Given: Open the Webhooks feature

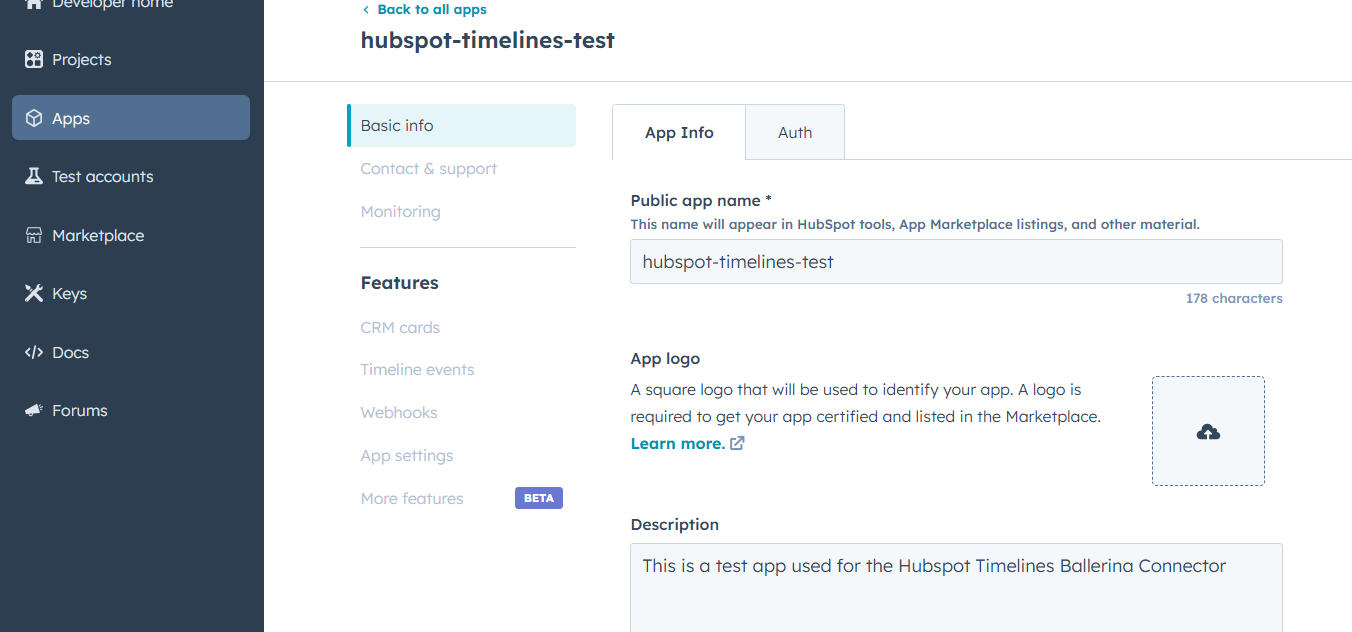Looking at the screenshot, I should (399, 412).
